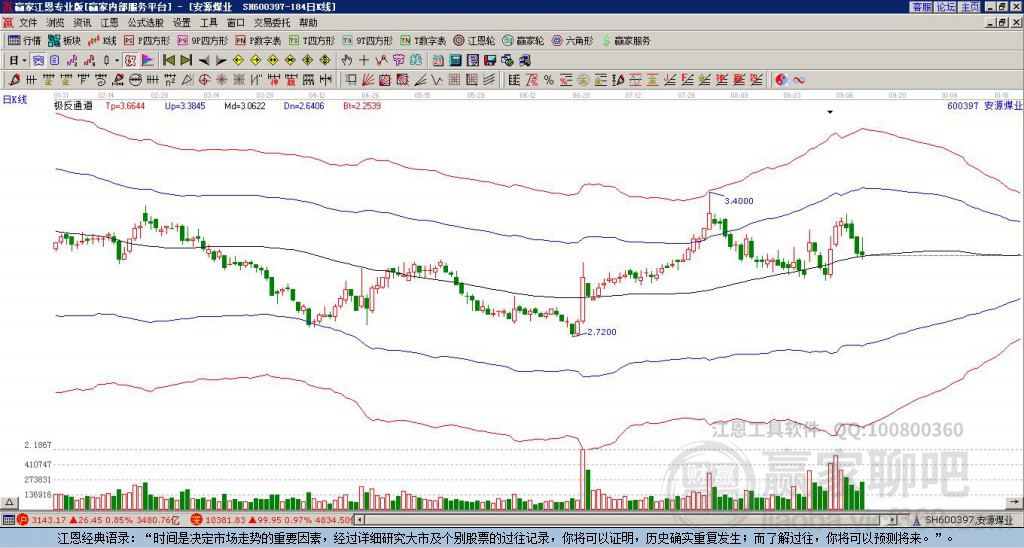Select the red fan lines tool

pos(368,80)
